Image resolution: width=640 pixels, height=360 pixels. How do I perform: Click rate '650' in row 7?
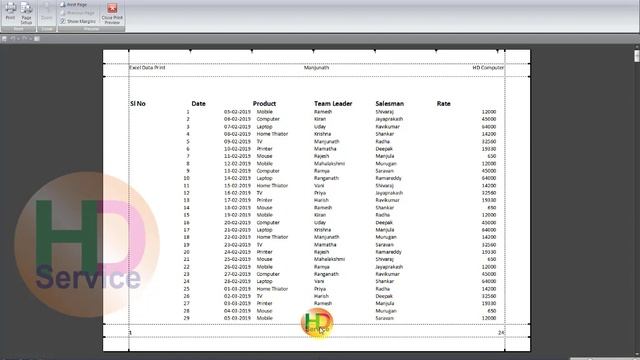pos(492,156)
